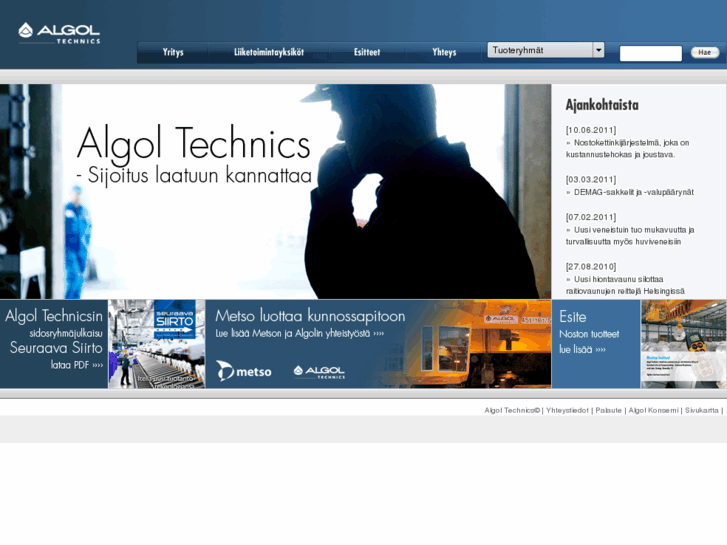Open the Esitteet menu

367,52
